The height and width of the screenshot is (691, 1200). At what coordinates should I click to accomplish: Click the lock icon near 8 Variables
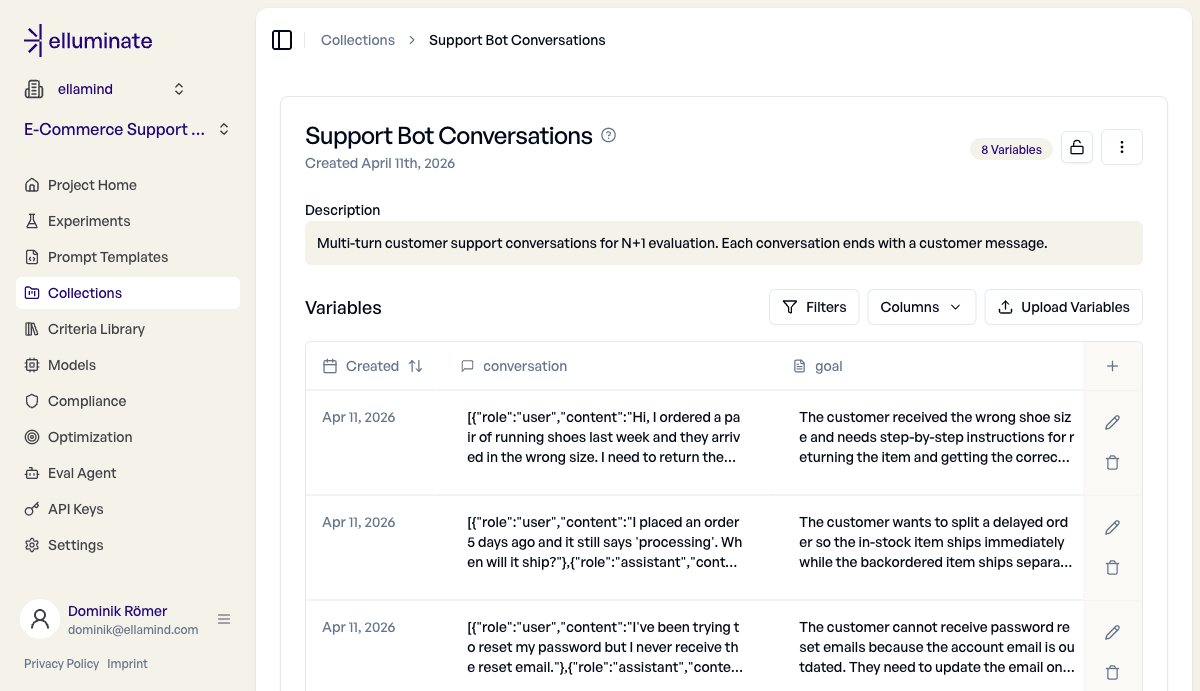1077,146
